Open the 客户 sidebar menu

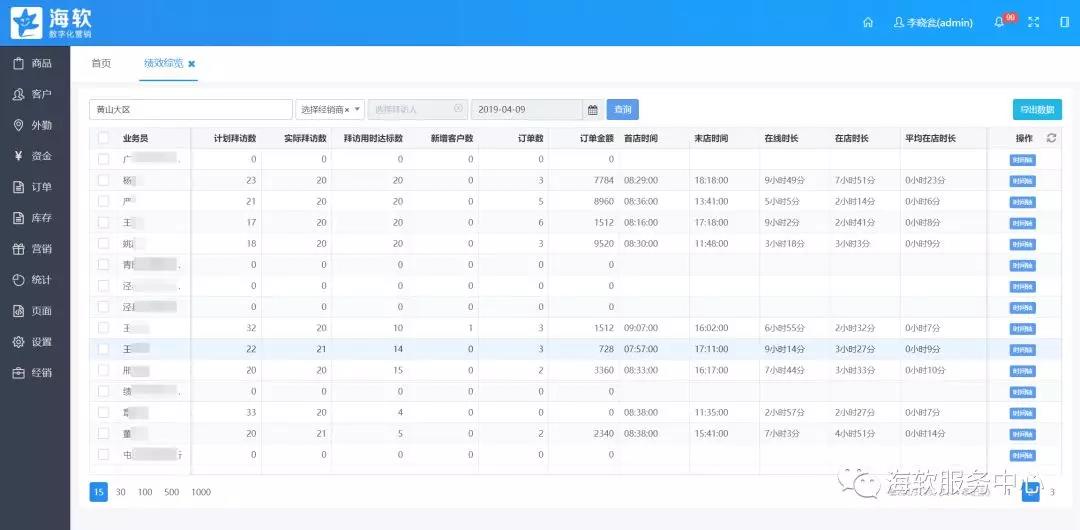click(x=34, y=94)
